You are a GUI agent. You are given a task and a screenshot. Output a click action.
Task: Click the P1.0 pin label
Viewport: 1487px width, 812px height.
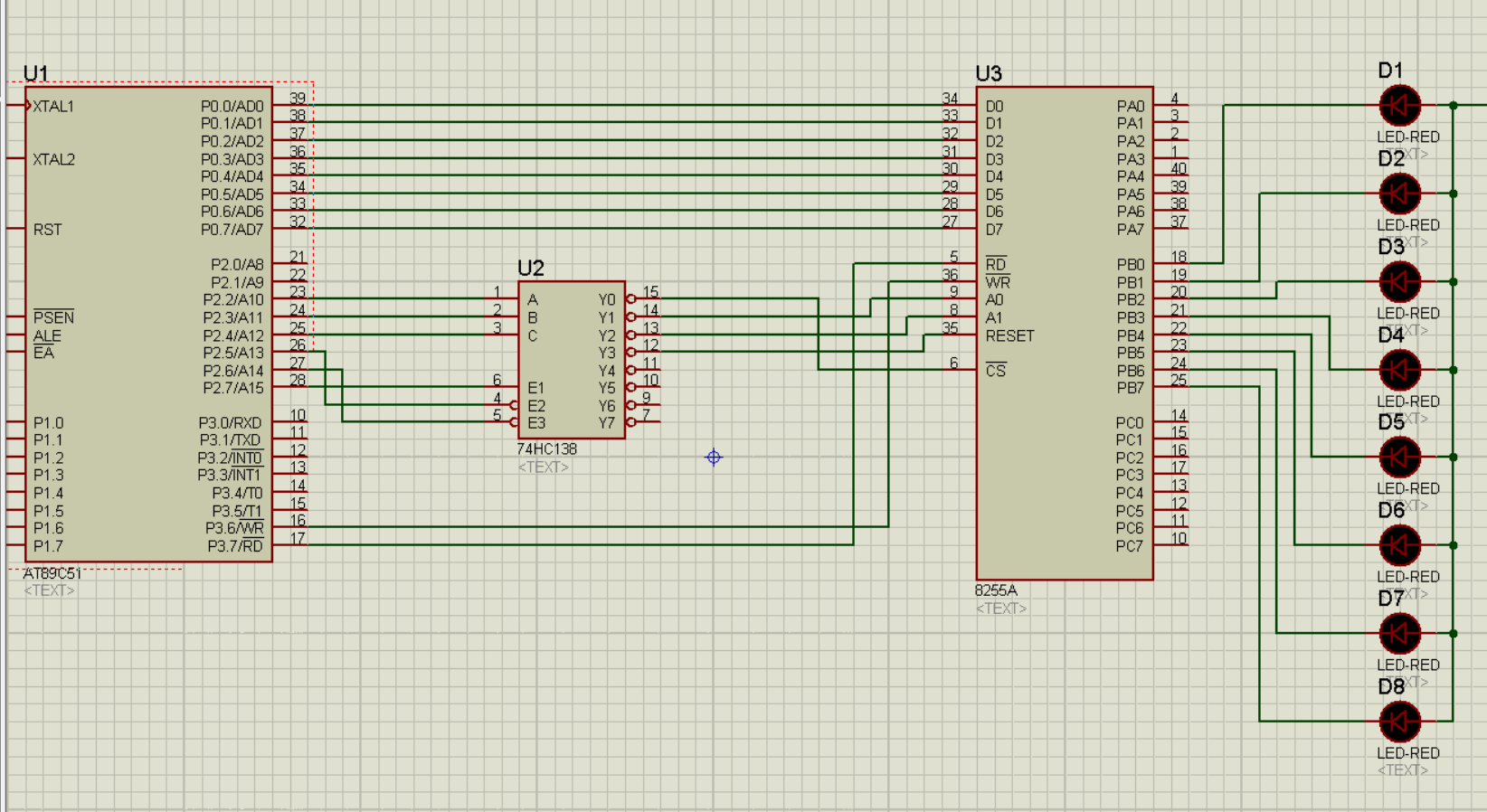pos(49,423)
